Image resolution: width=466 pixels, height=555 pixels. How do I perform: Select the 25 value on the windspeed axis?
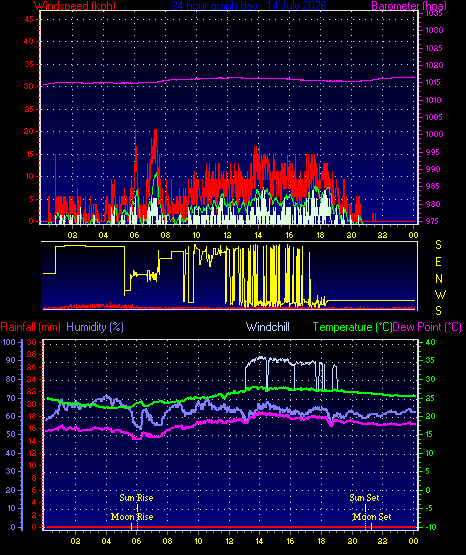[x=29, y=109]
